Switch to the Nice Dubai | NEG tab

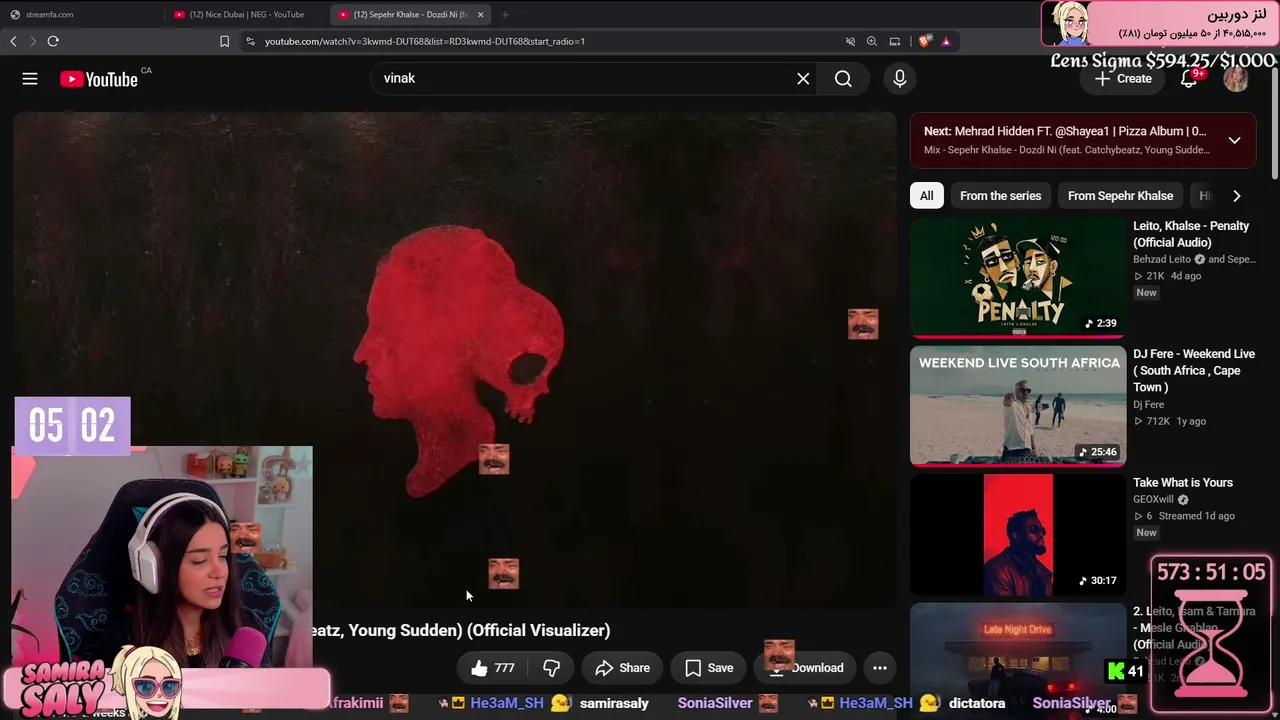tap(246, 14)
